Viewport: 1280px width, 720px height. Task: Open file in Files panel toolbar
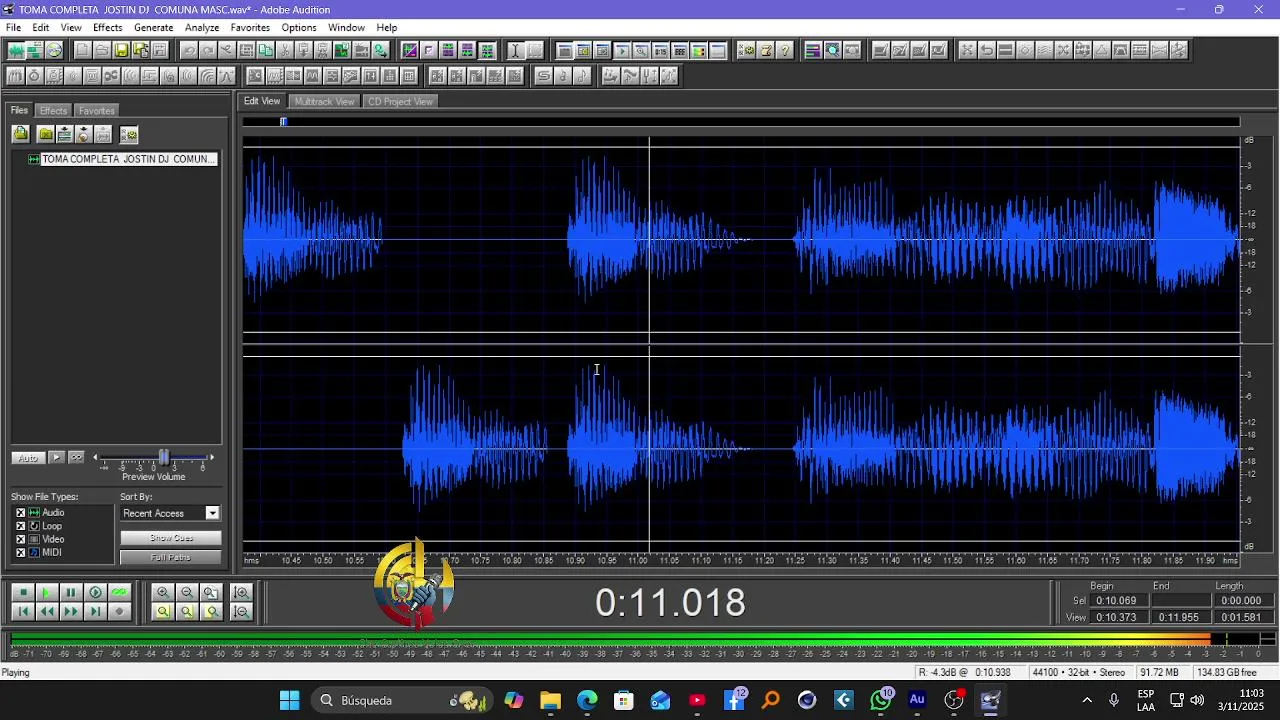pyautogui.click(x=20, y=134)
